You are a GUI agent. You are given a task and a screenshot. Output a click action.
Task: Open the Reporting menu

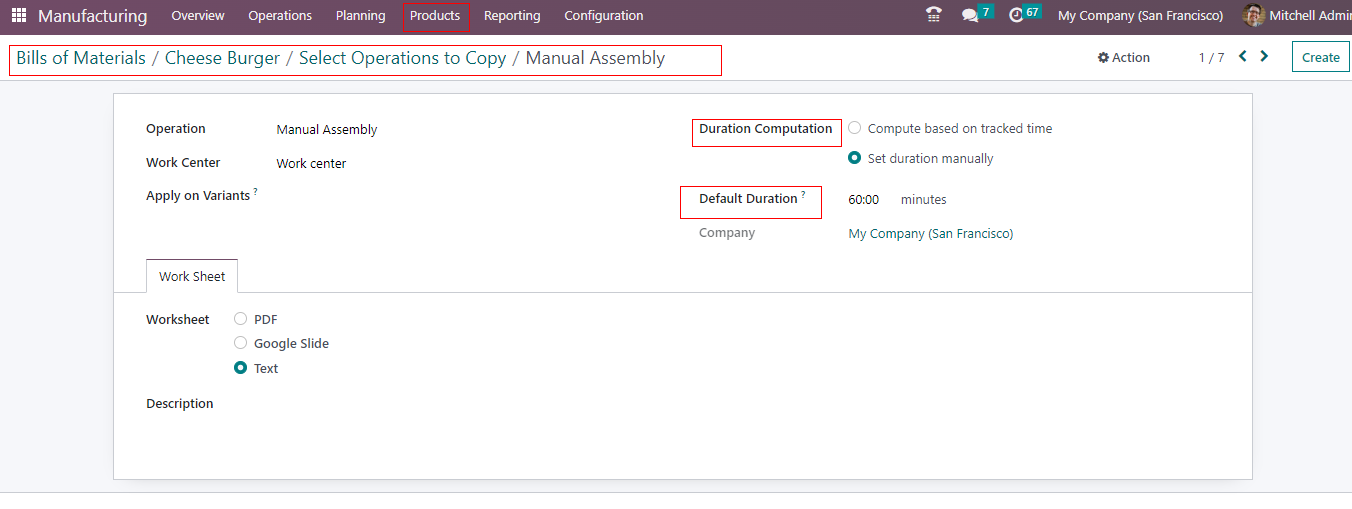point(512,16)
